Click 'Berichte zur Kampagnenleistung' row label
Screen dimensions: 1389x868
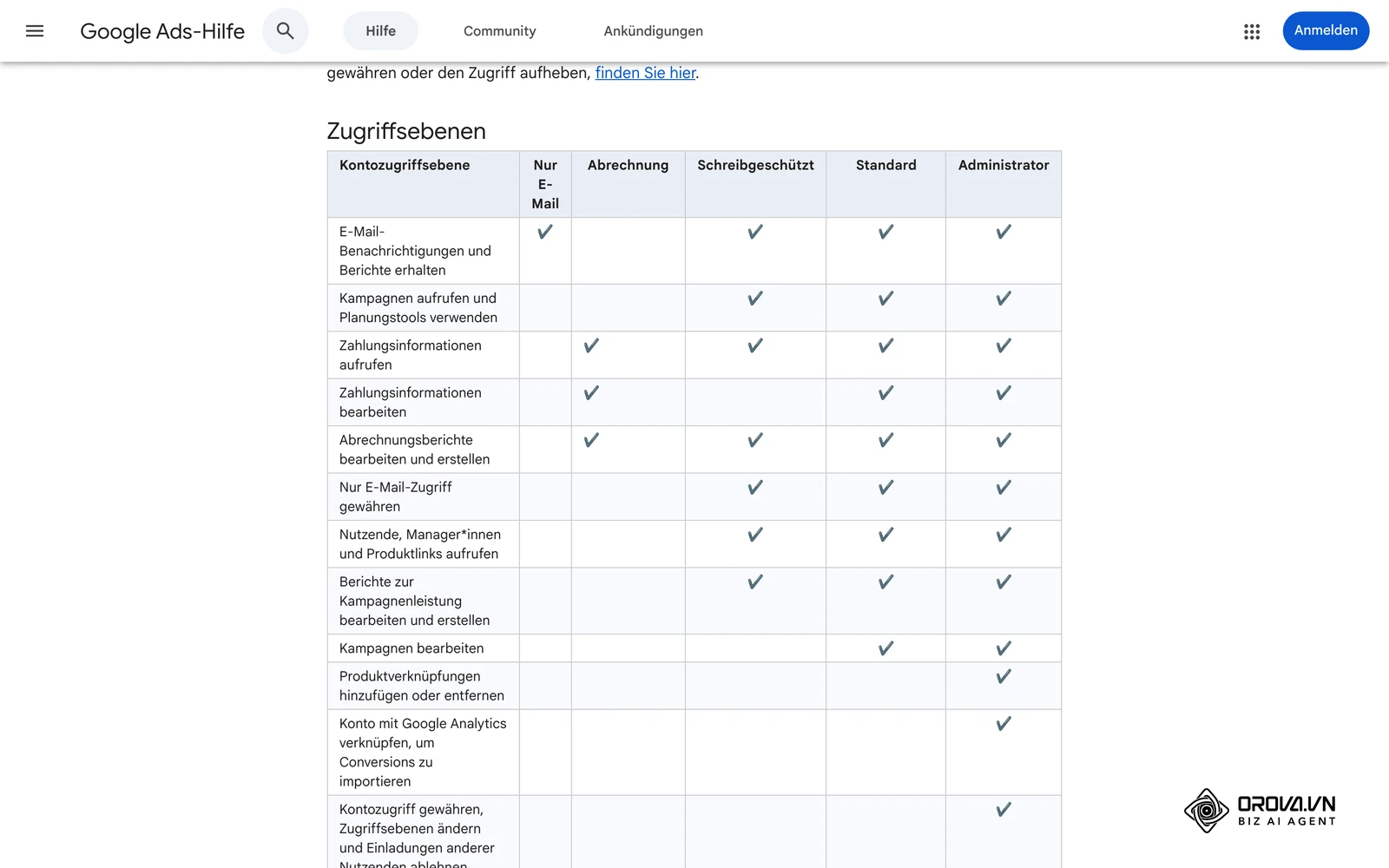point(414,601)
